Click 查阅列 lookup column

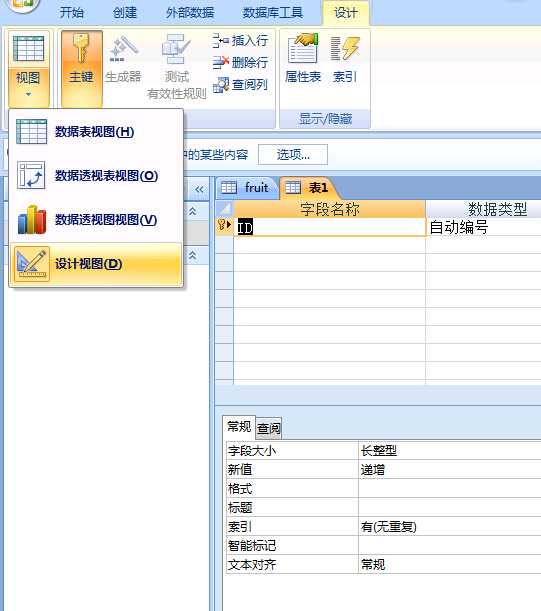[x=240, y=84]
